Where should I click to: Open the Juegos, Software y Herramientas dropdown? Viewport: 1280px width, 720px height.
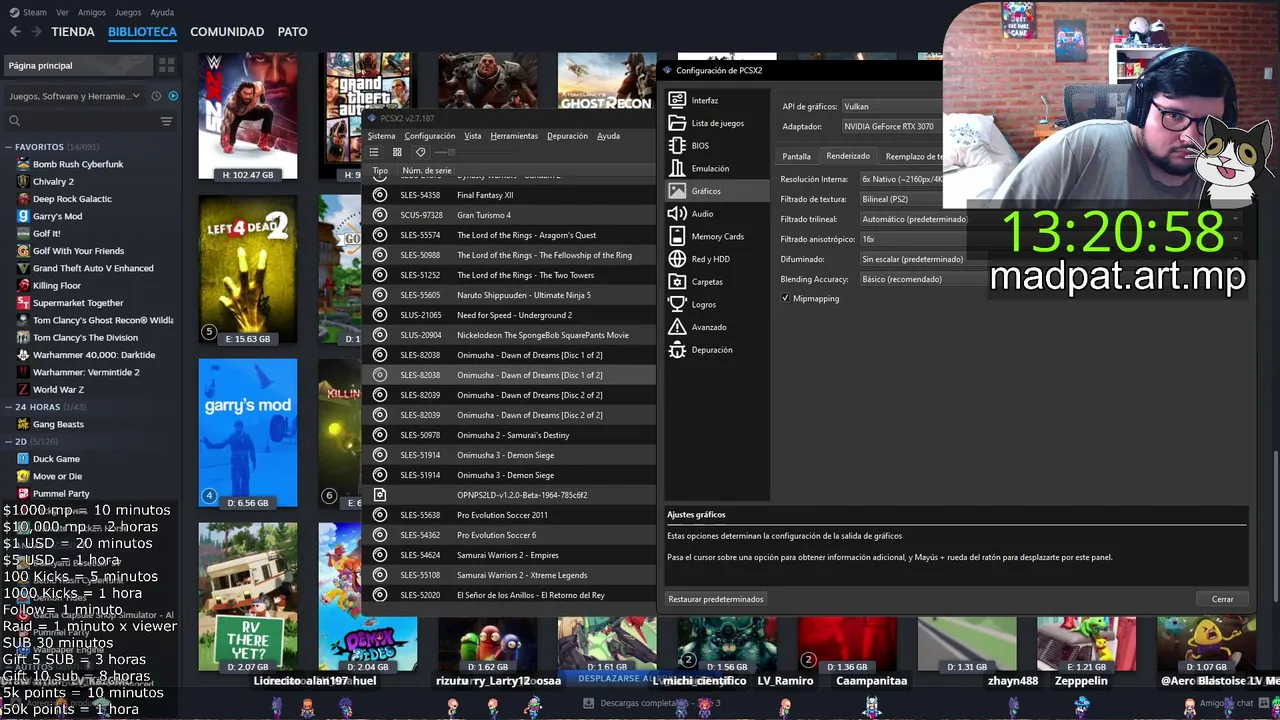click(x=75, y=96)
